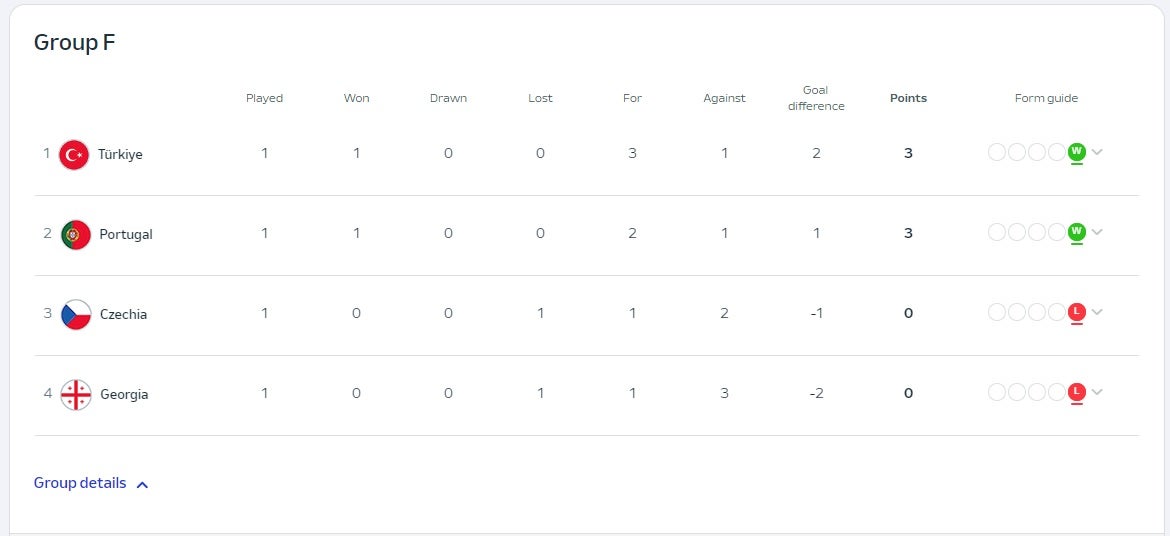This screenshot has height=536, width=1170.
Task: Click Georgia's red L form badge
Action: pyautogui.click(x=1077, y=392)
